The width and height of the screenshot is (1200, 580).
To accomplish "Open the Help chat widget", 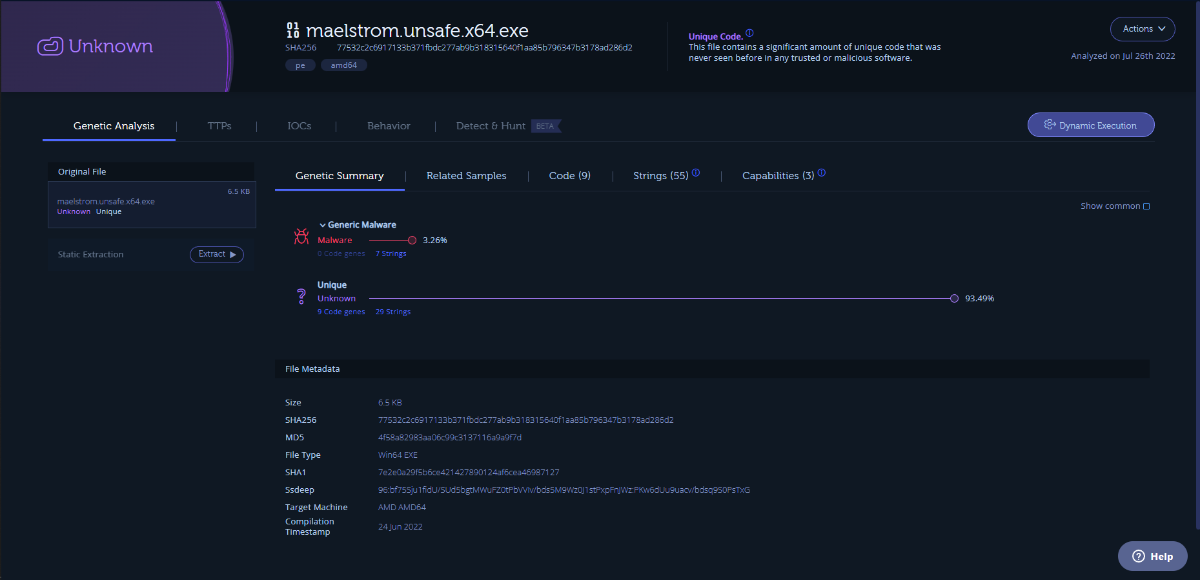I will pos(1152,556).
